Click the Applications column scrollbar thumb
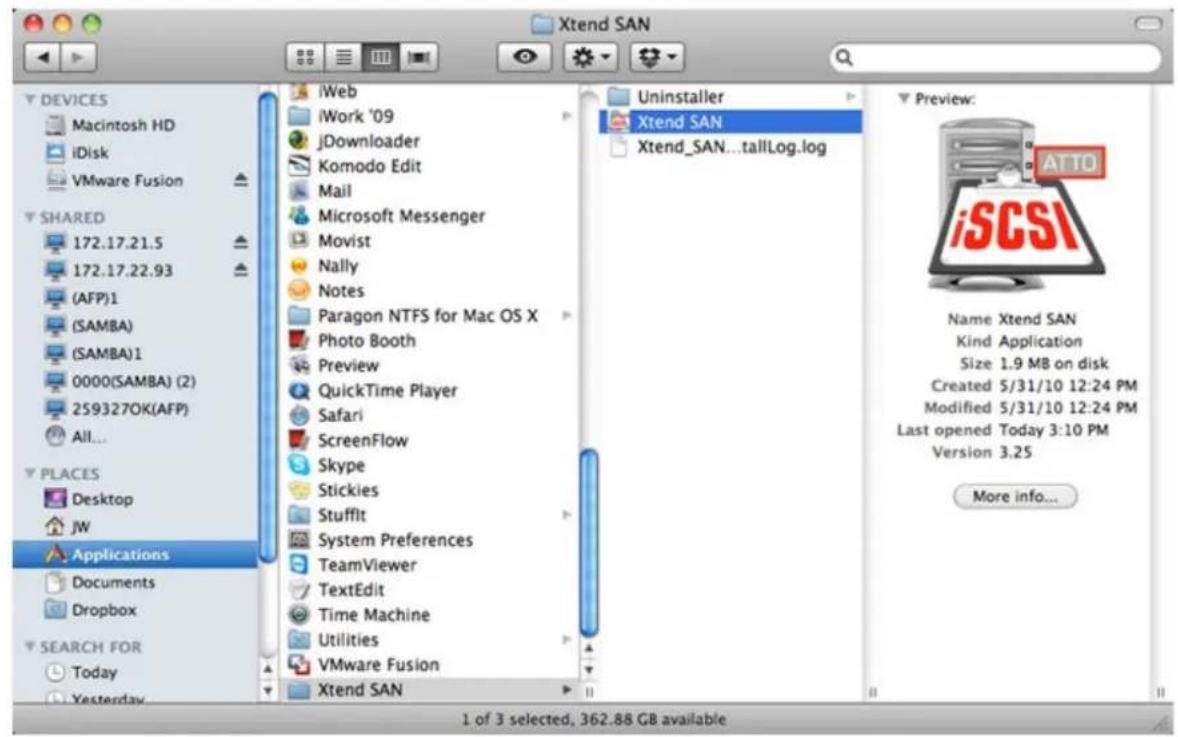 point(590,542)
